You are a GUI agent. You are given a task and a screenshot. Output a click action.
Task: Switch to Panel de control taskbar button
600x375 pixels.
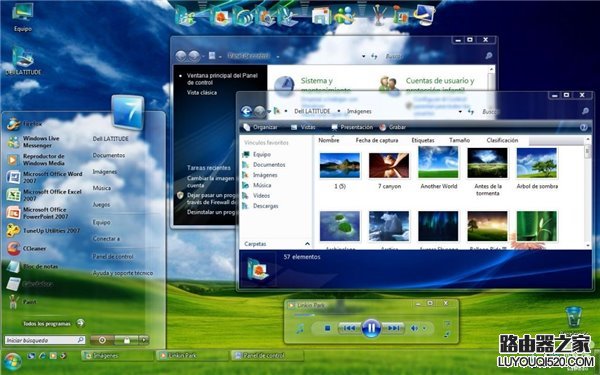tap(266, 355)
